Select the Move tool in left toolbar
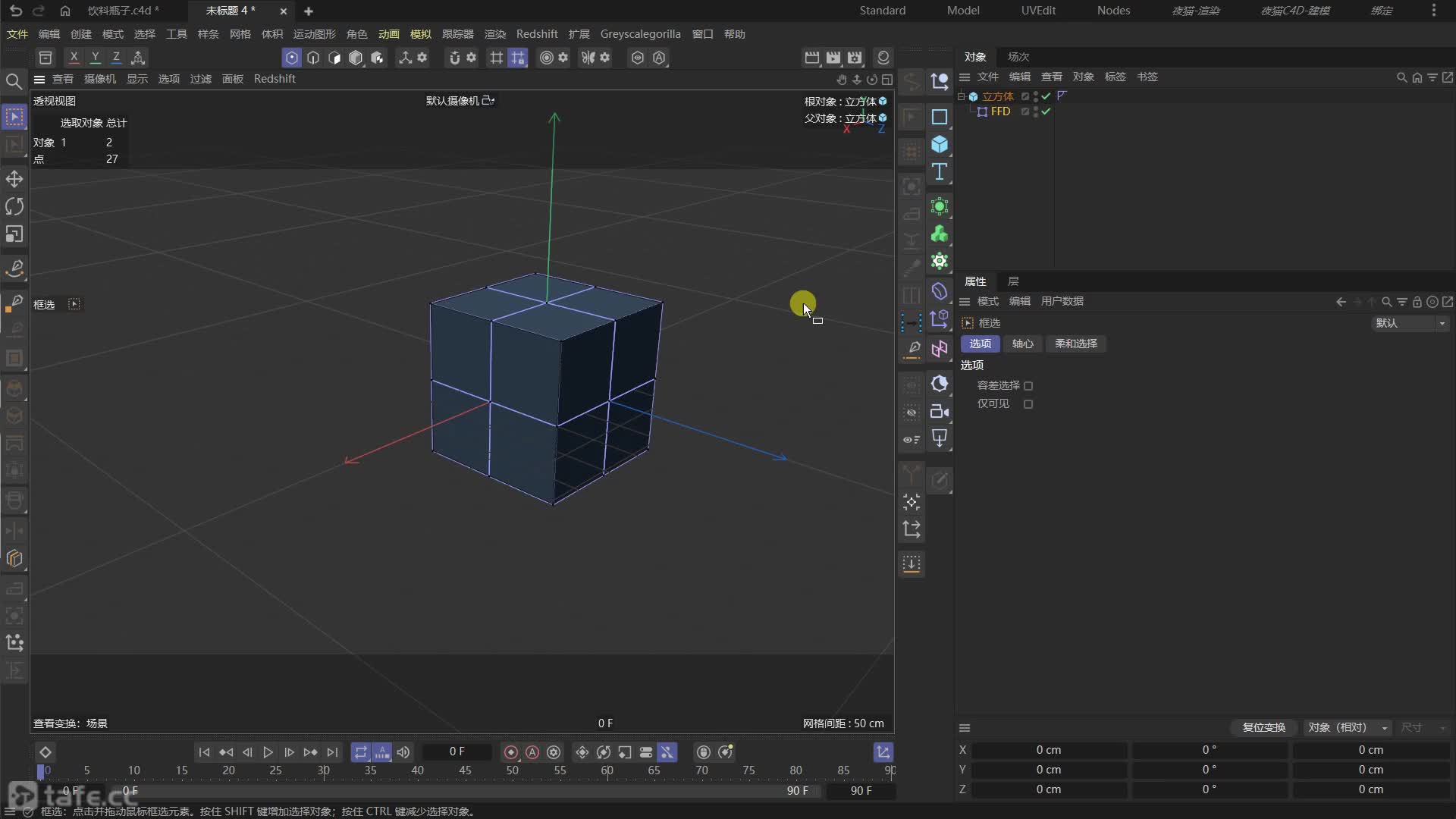The width and height of the screenshot is (1456, 819). tap(14, 179)
